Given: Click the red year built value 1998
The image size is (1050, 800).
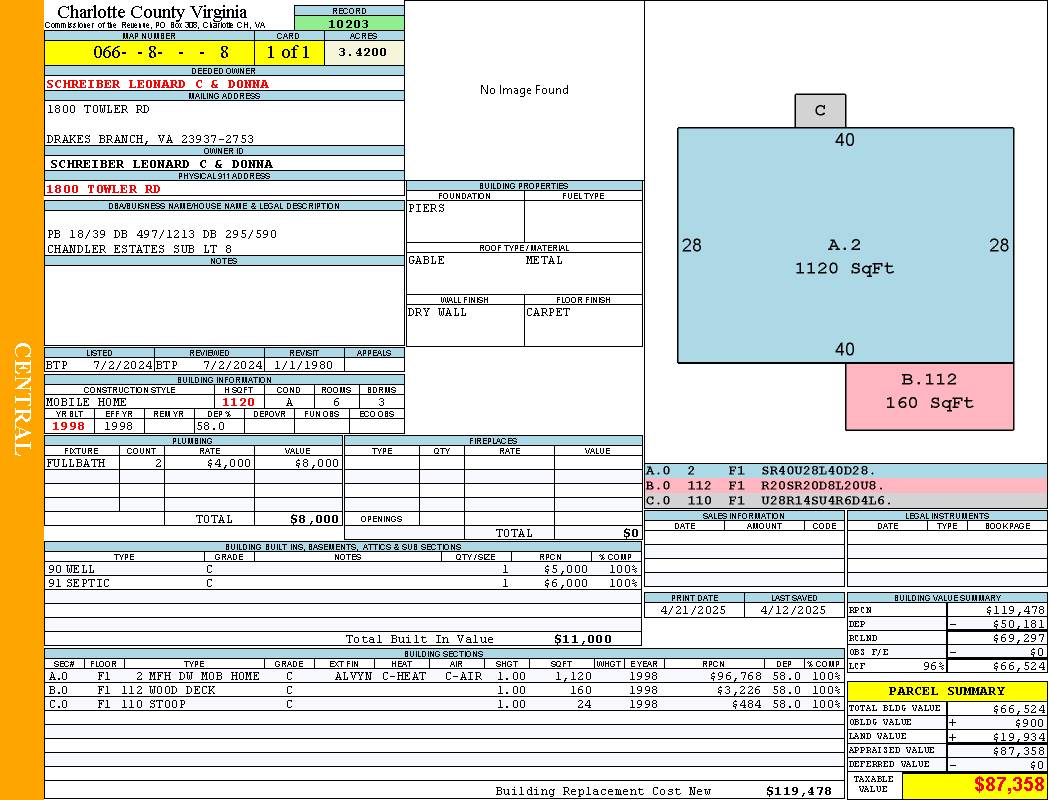Looking at the screenshot, I should pyautogui.click(x=69, y=426).
